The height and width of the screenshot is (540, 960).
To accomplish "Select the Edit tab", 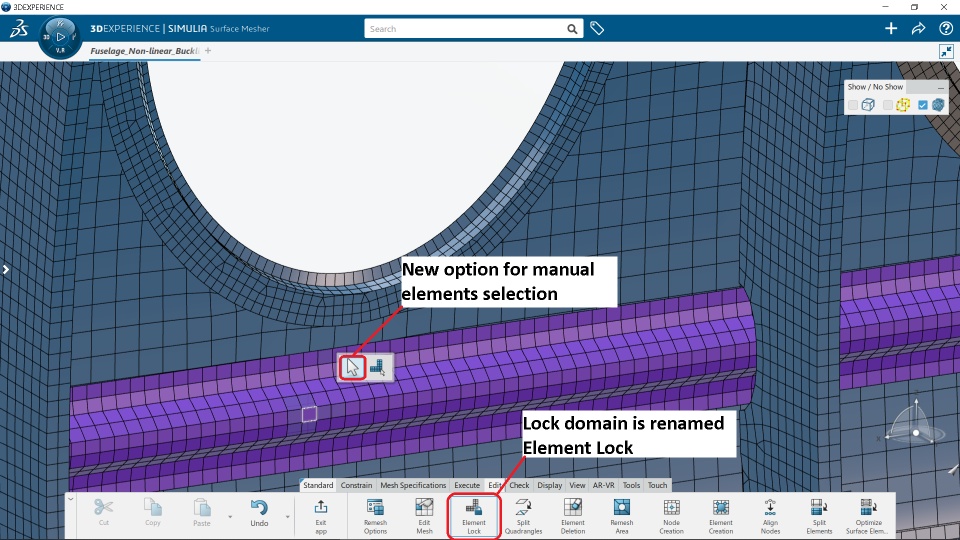I will tap(495, 485).
